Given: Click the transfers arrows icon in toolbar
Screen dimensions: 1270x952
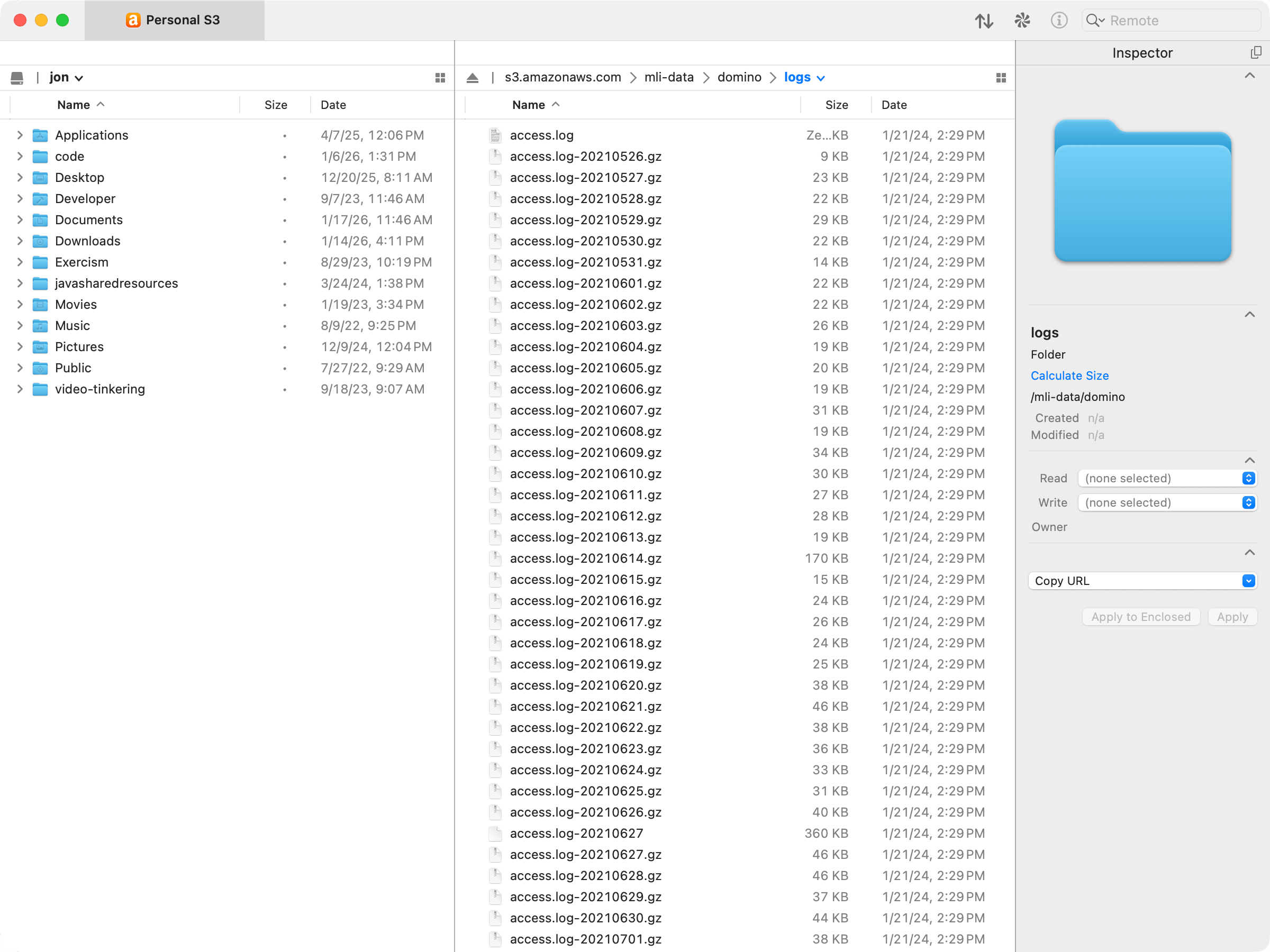Looking at the screenshot, I should click(x=984, y=21).
